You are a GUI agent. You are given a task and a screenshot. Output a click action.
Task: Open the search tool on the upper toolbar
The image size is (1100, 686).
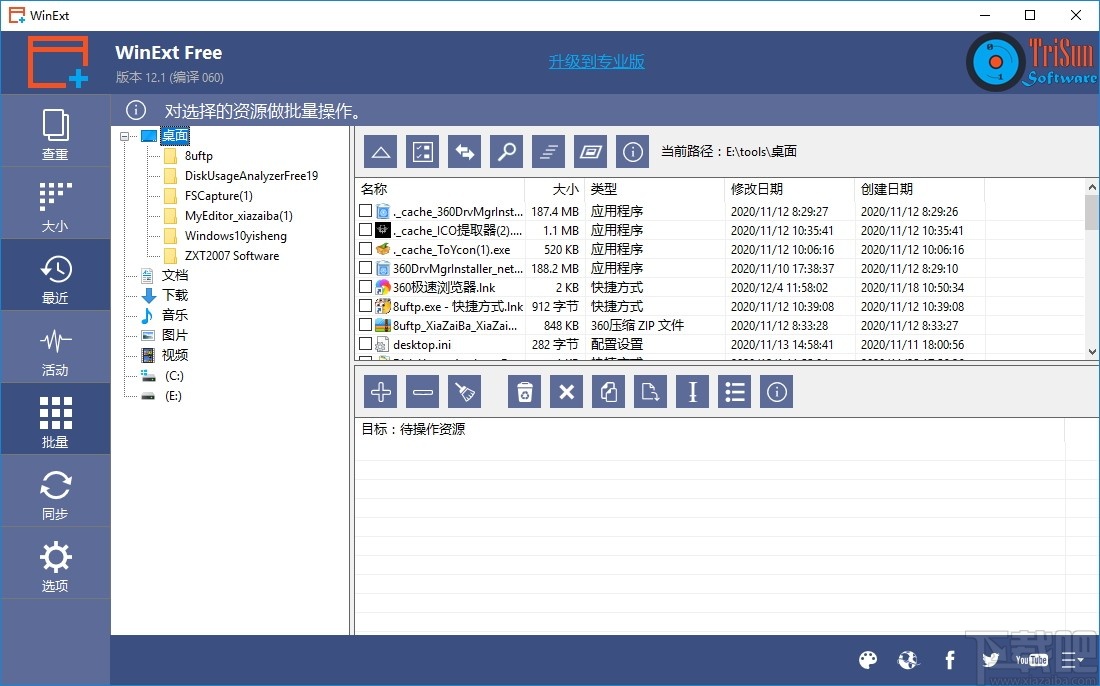pos(506,151)
